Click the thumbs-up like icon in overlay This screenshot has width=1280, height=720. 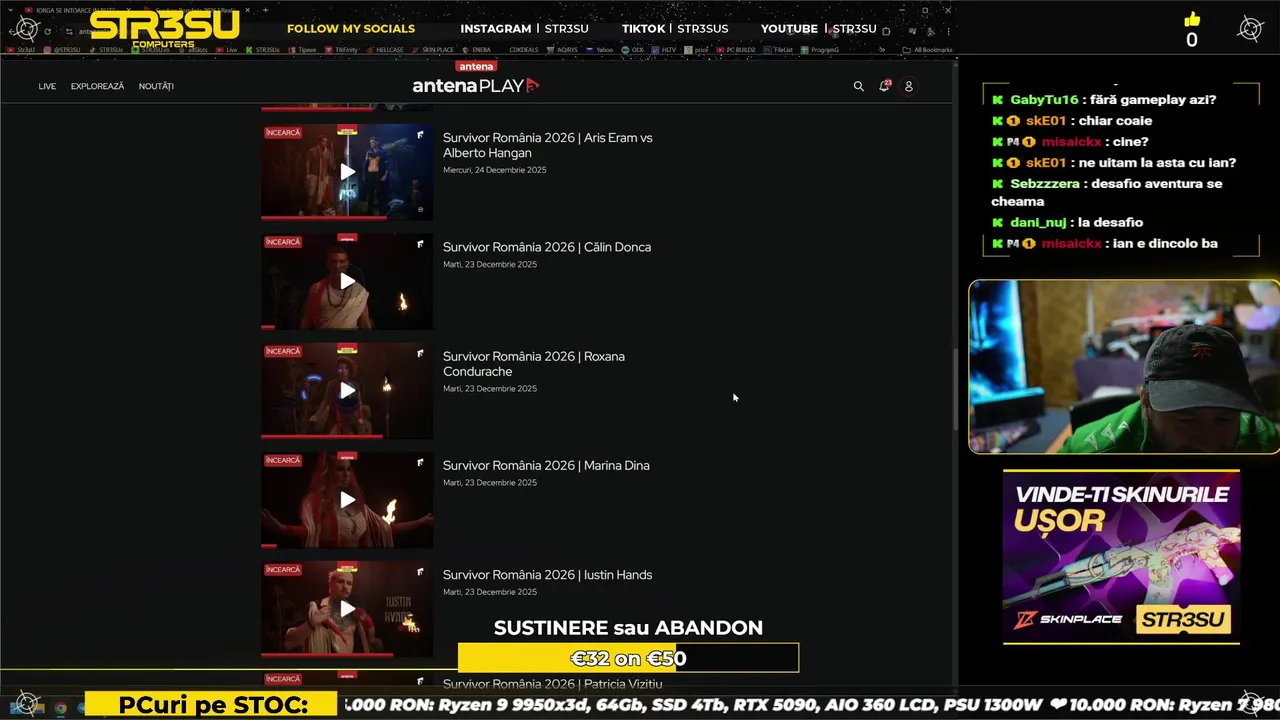[x=1192, y=19]
